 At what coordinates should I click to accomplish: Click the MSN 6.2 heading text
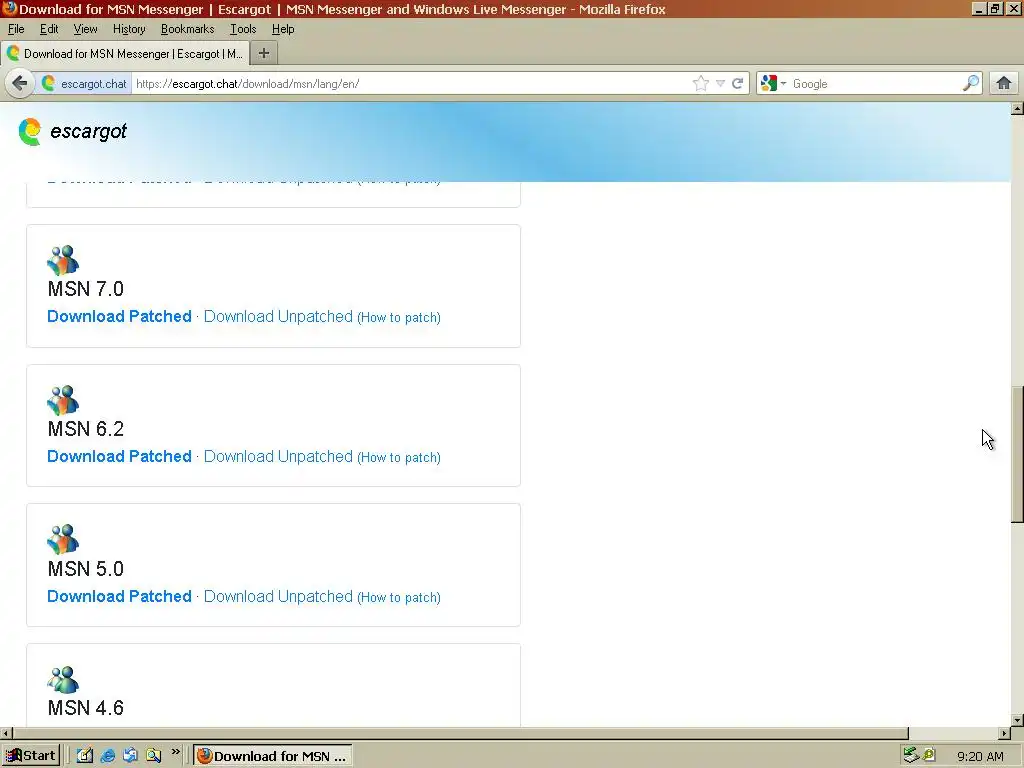pos(86,428)
